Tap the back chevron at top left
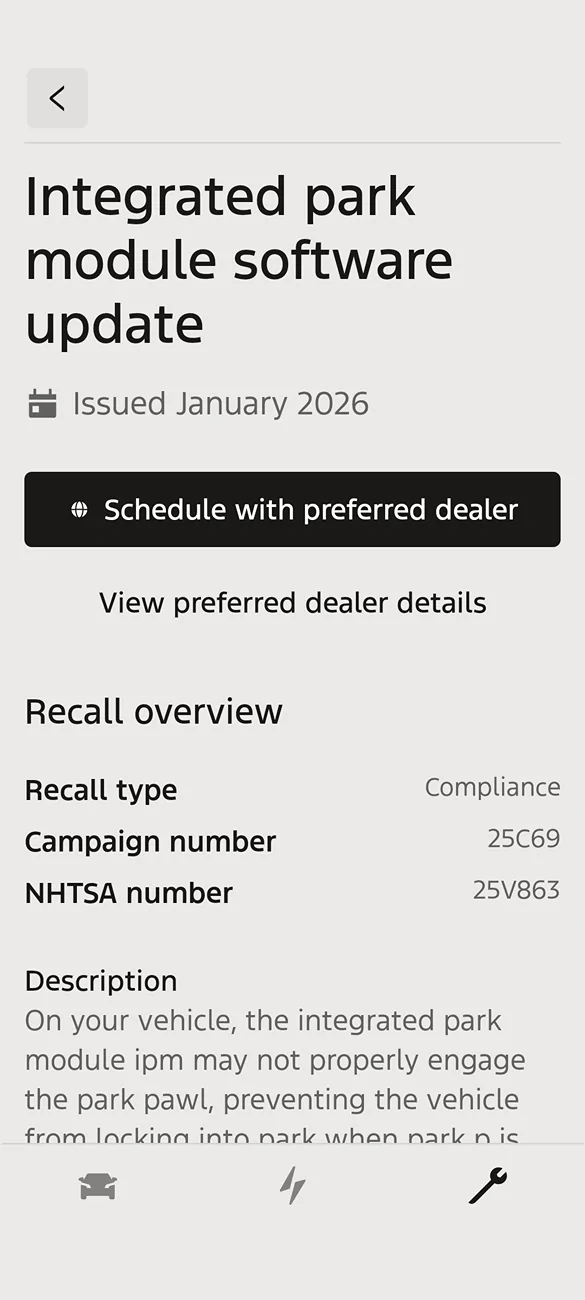This screenshot has width=585, height=1300. coord(57,98)
